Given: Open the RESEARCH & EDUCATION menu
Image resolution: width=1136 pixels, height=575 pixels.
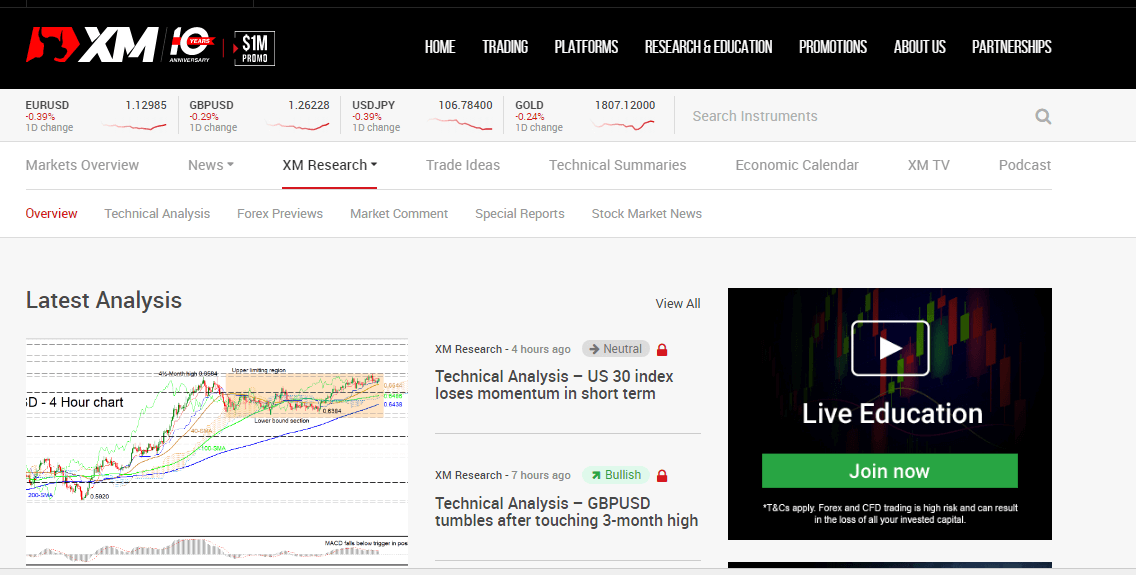Looking at the screenshot, I should click(x=709, y=47).
